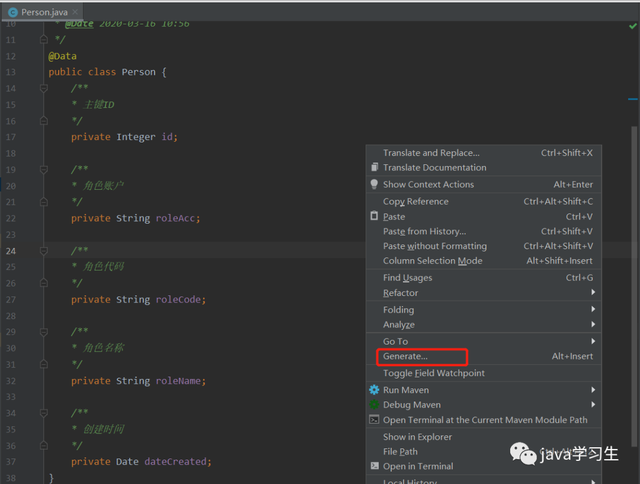
Task: Click the Integer type on line 17
Action: tap(136, 137)
